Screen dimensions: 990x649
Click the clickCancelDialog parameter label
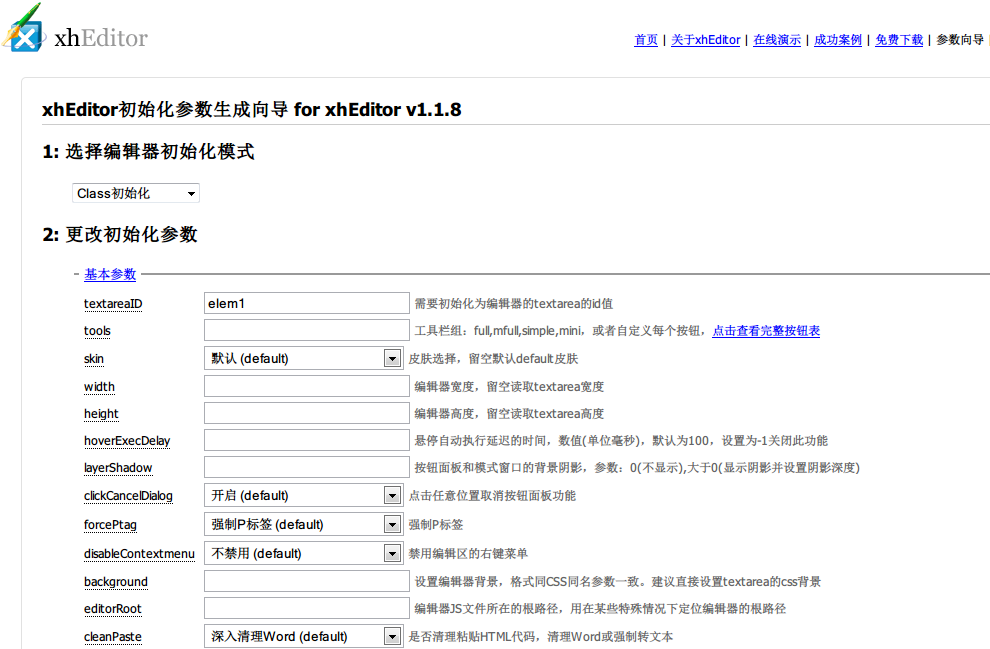coord(128,496)
